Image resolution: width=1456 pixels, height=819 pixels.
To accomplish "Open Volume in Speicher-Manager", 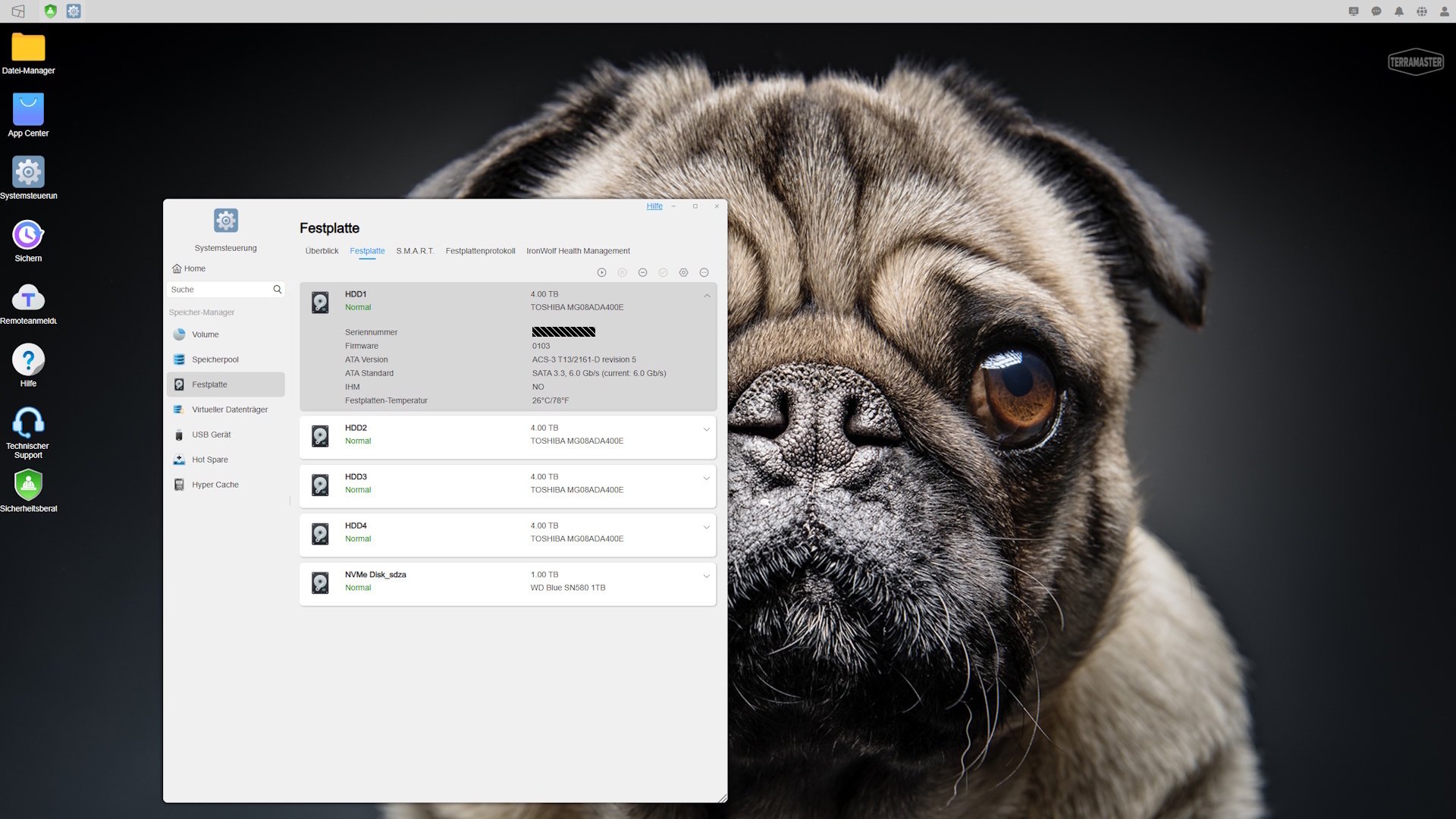I will 205,334.
